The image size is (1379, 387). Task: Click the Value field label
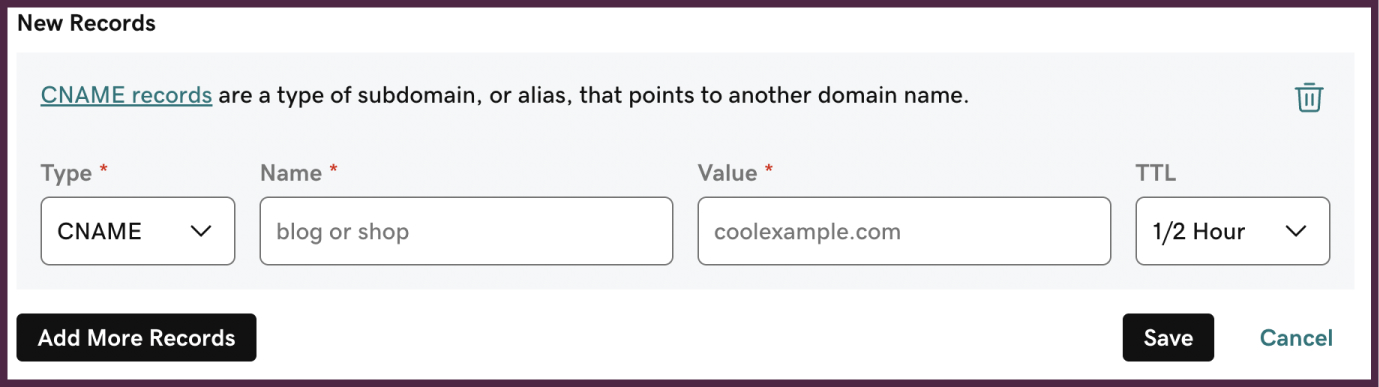click(727, 173)
